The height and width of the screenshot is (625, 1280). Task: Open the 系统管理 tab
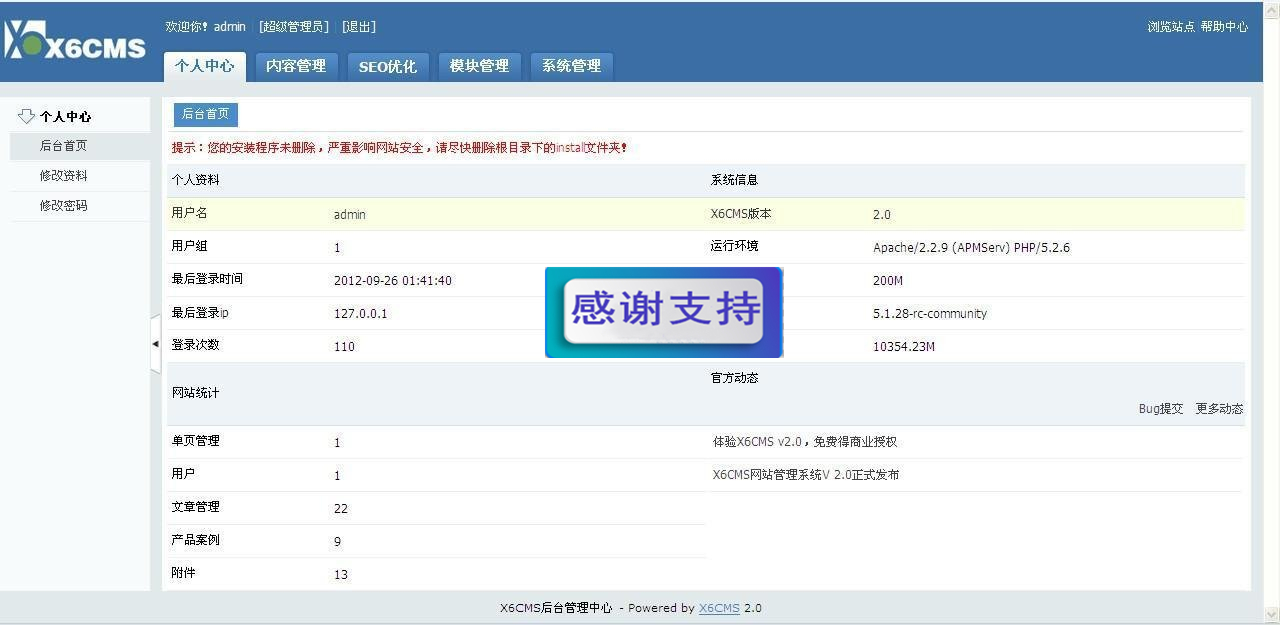click(571, 66)
